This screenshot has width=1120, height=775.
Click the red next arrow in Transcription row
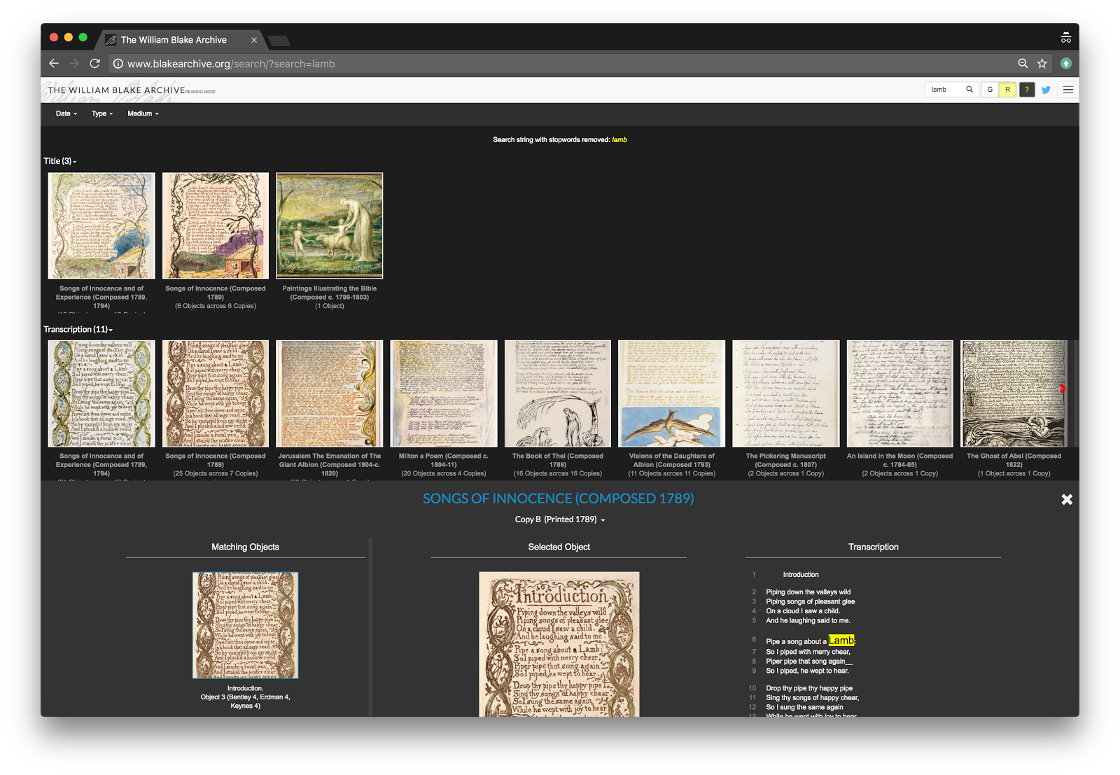point(1062,389)
